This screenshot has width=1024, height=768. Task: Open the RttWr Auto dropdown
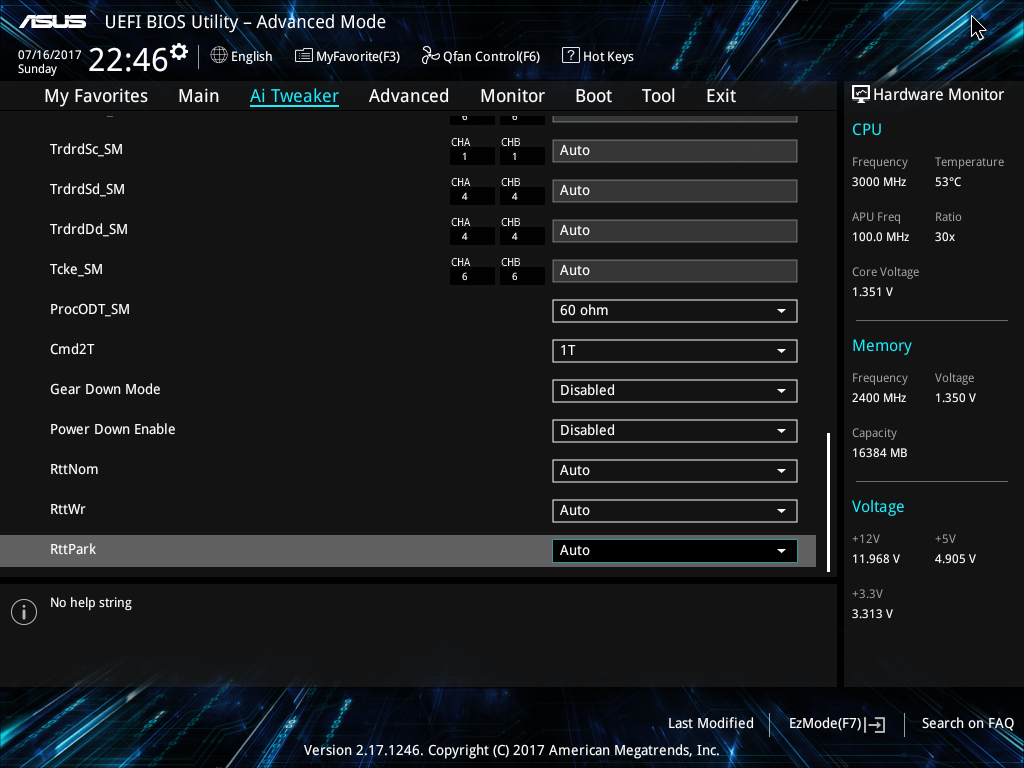675,511
